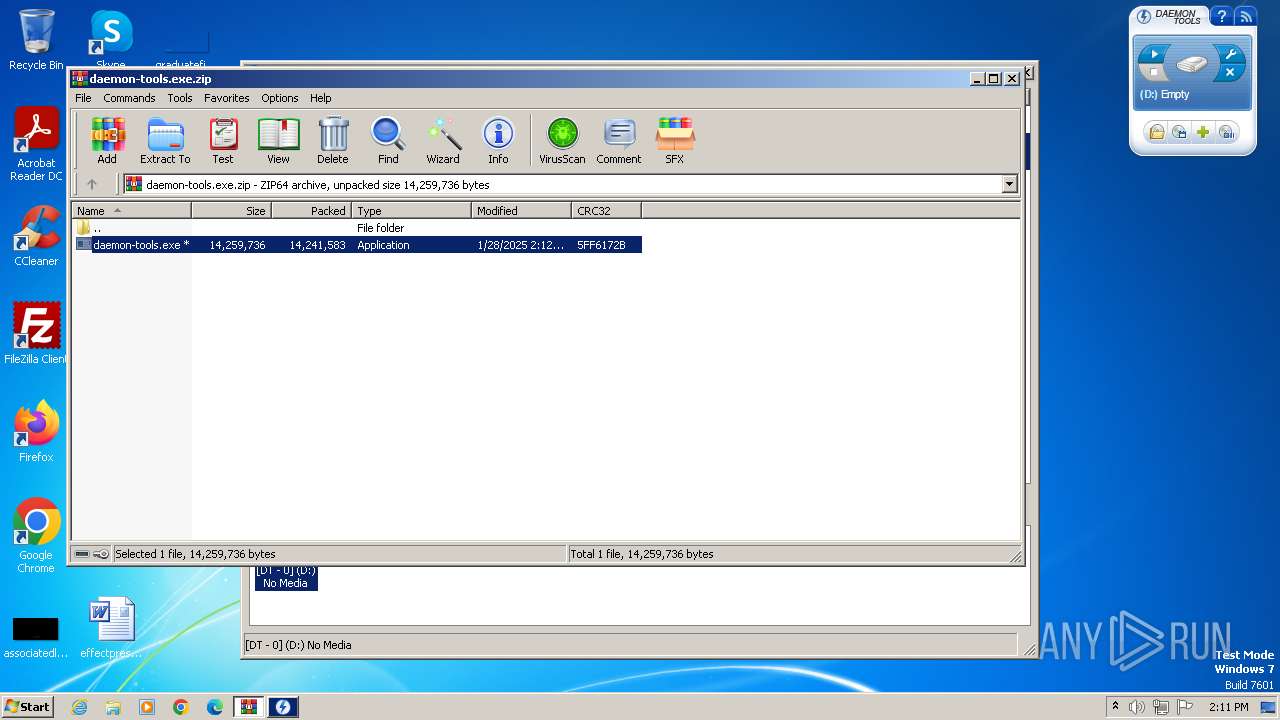The height and width of the screenshot is (720, 1280).
Task: Sort by Modified column header
Action: point(521,210)
